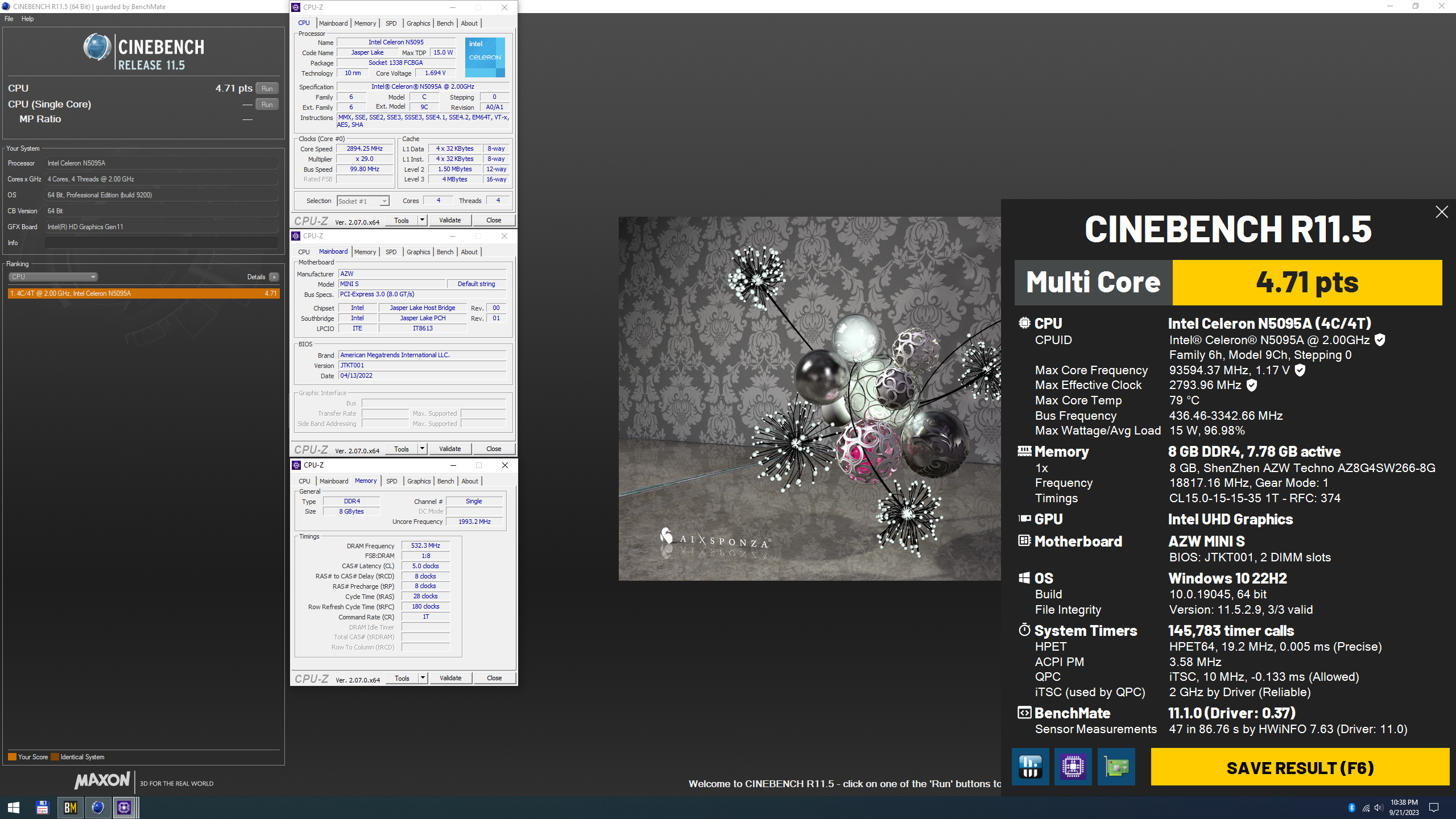Open network tray icon
The height and width of the screenshot is (819, 1456).
(1366, 808)
